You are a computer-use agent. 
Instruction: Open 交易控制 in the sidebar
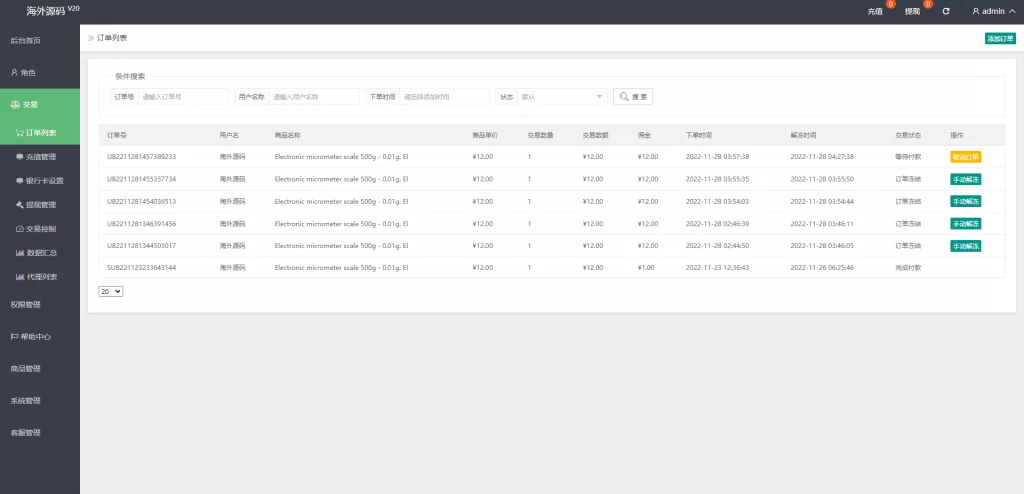coord(40,229)
